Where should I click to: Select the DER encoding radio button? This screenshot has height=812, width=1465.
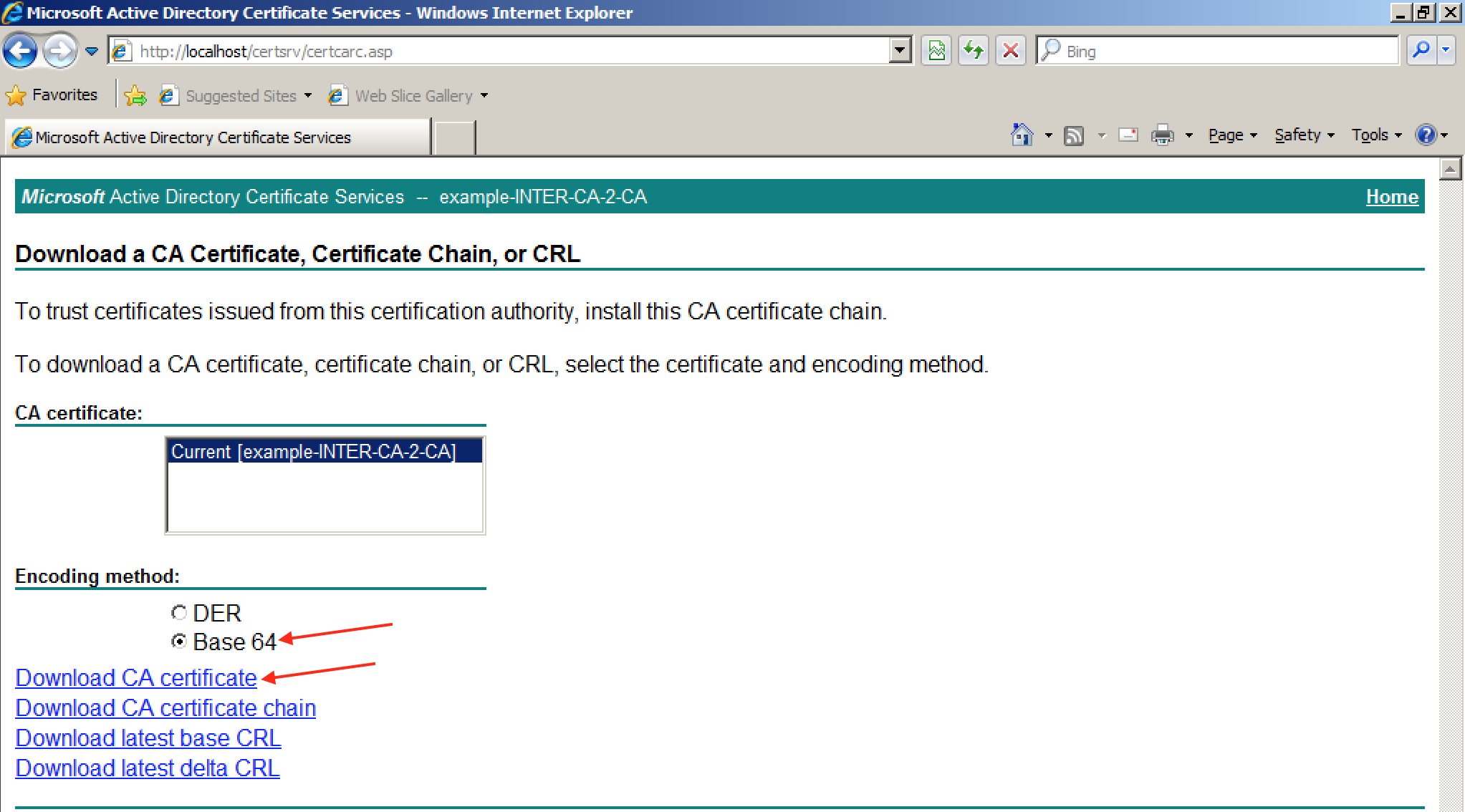coord(179,613)
